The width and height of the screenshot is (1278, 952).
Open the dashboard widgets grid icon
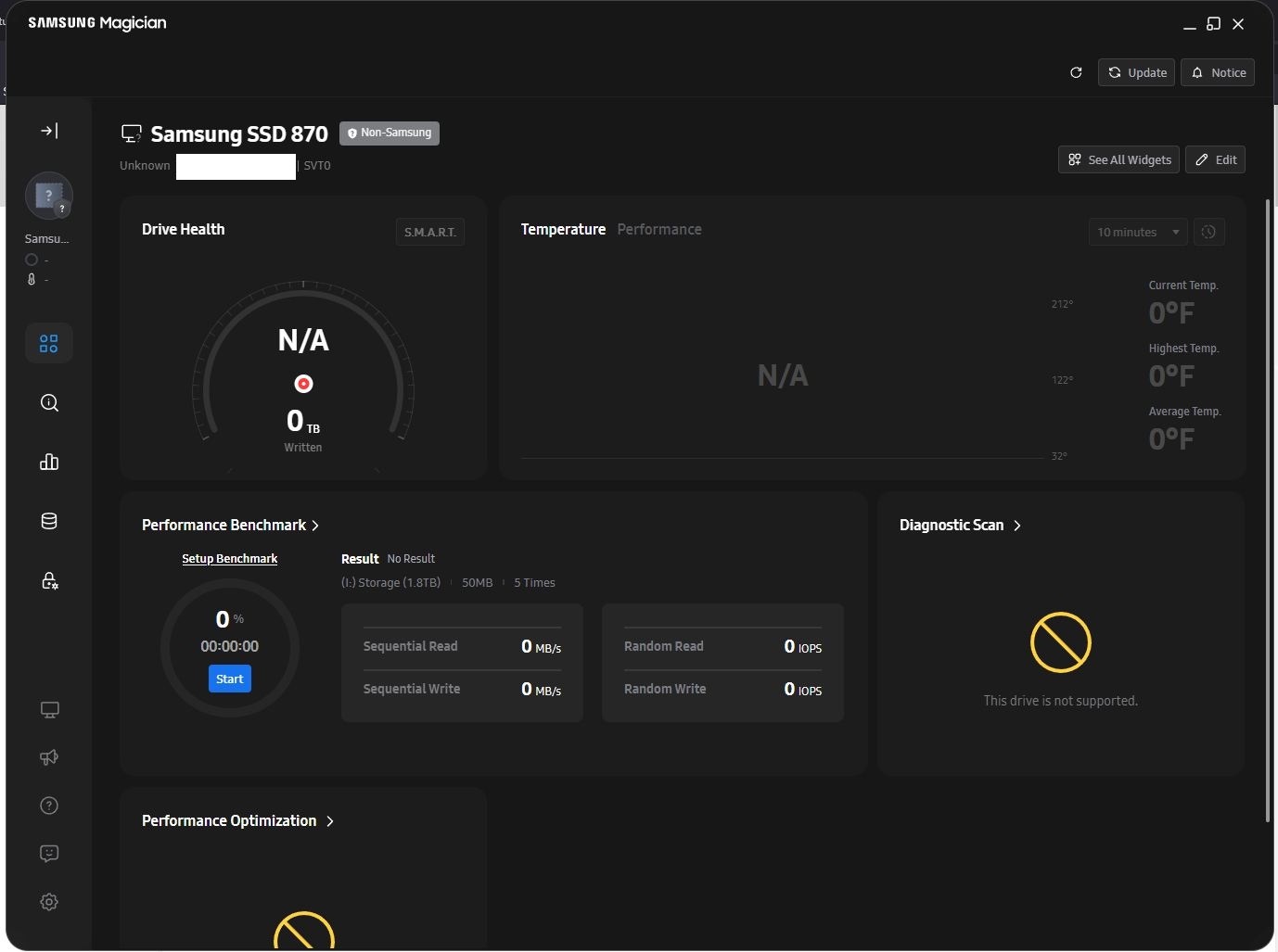49,344
